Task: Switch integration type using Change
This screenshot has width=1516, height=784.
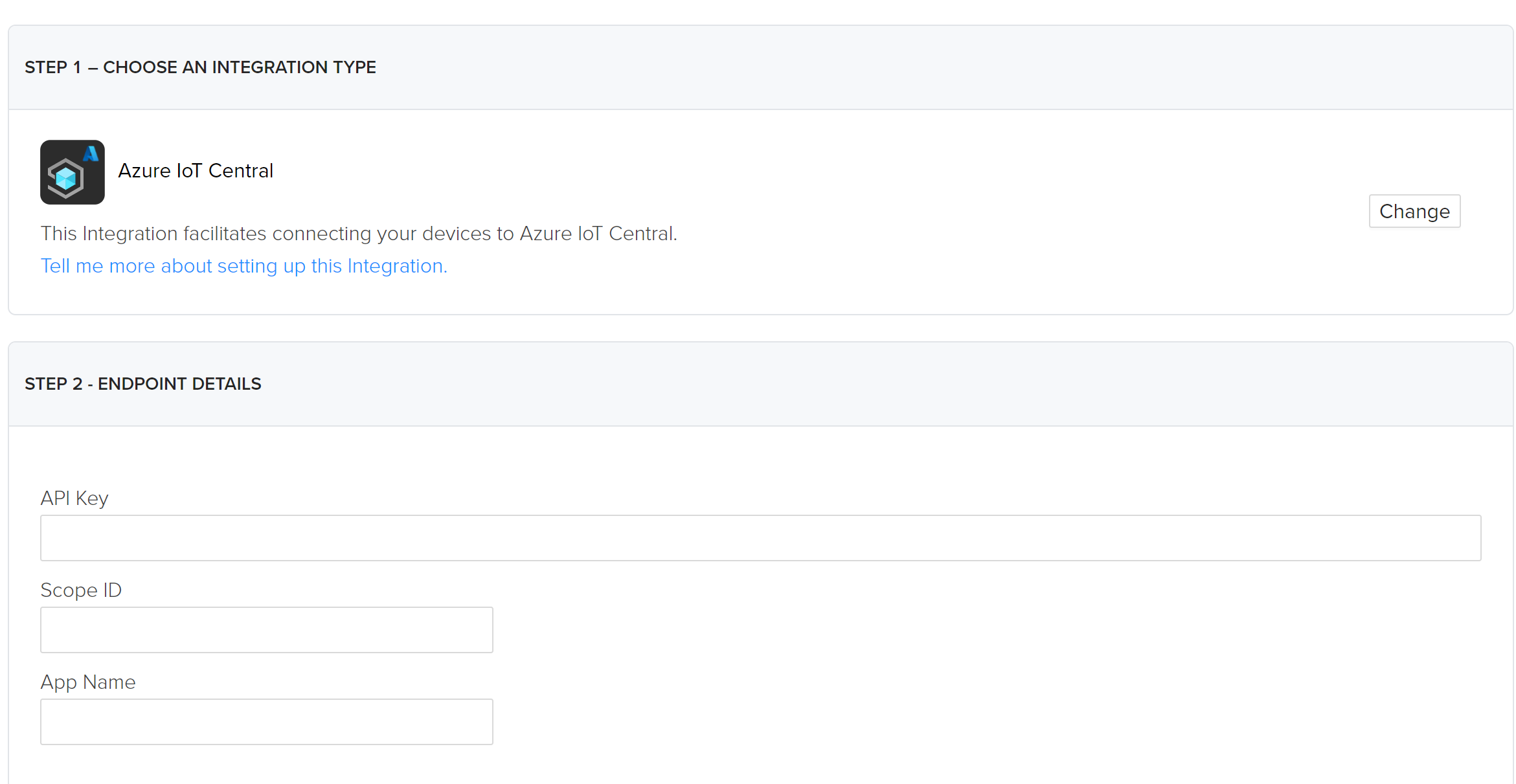Action: pyautogui.click(x=1414, y=210)
